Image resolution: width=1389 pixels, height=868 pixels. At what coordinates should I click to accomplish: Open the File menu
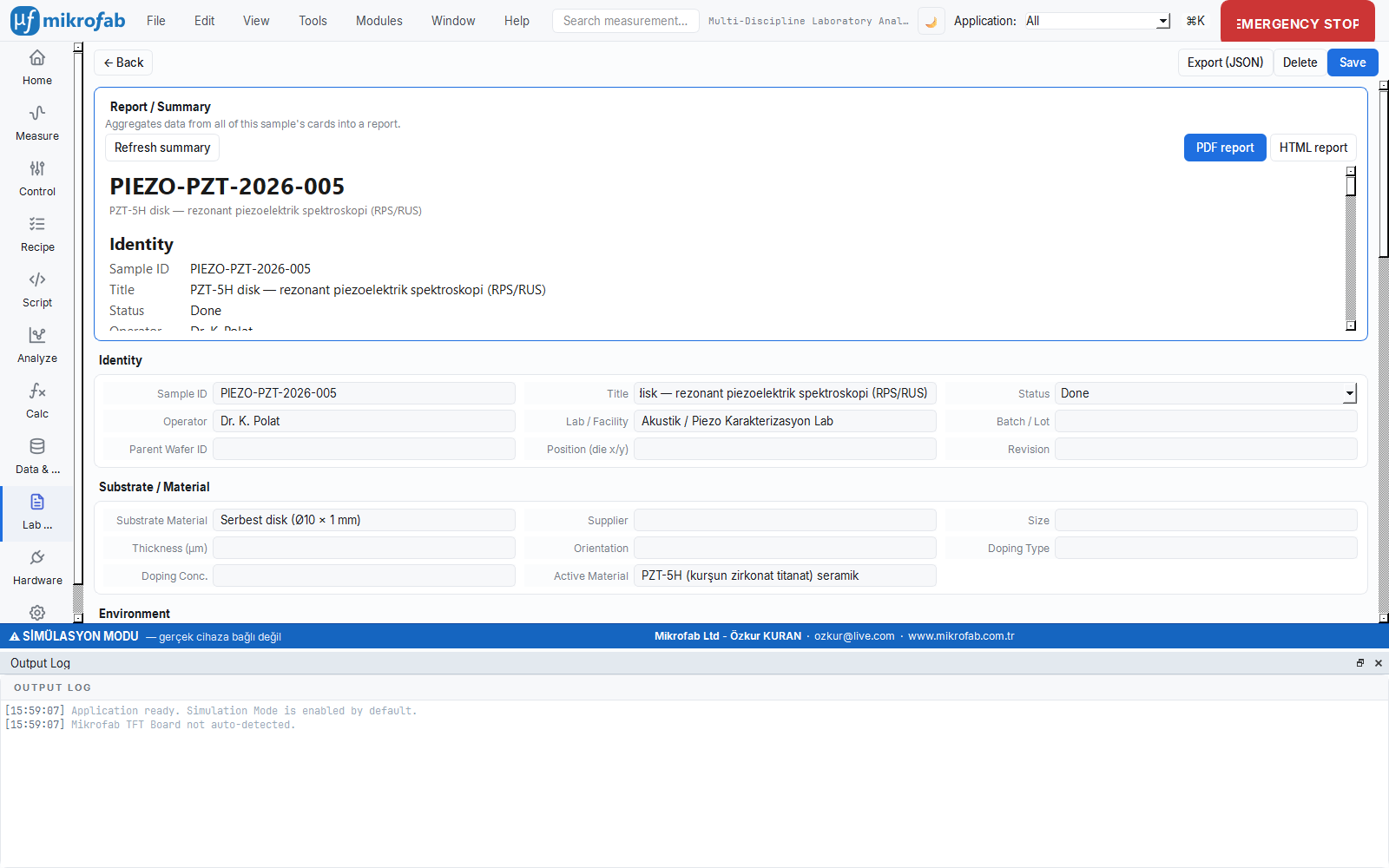[156, 21]
